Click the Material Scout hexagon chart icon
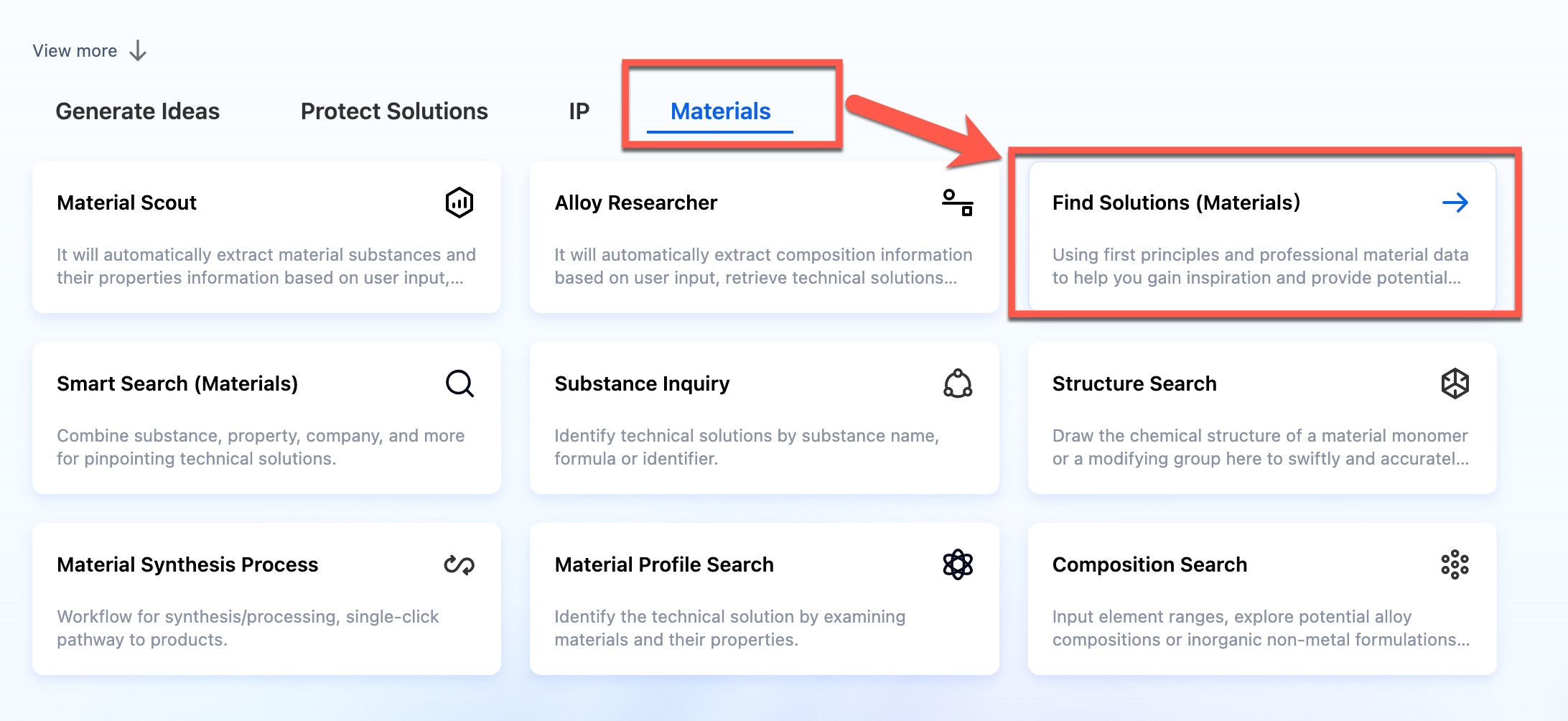The height and width of the screenshot is (721, 1568). [459, 203]
